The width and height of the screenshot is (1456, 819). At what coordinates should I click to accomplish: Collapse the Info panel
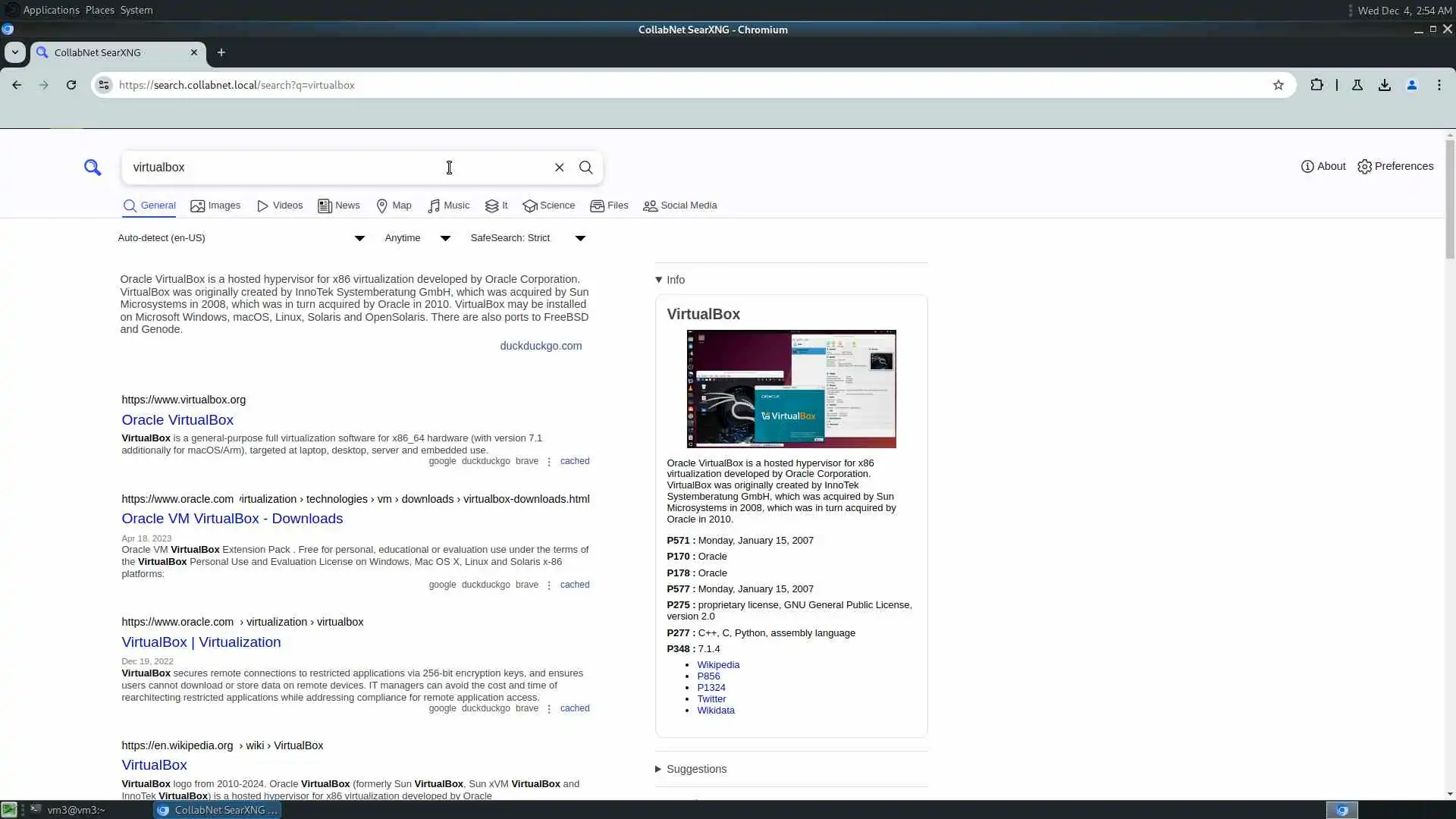tap(670, 280)
